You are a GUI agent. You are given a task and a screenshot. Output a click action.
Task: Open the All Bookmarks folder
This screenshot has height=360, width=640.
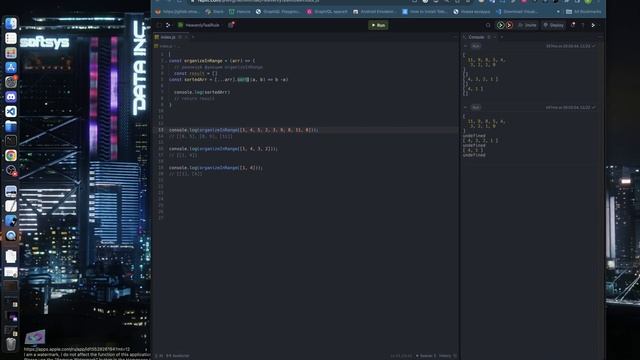584,12
